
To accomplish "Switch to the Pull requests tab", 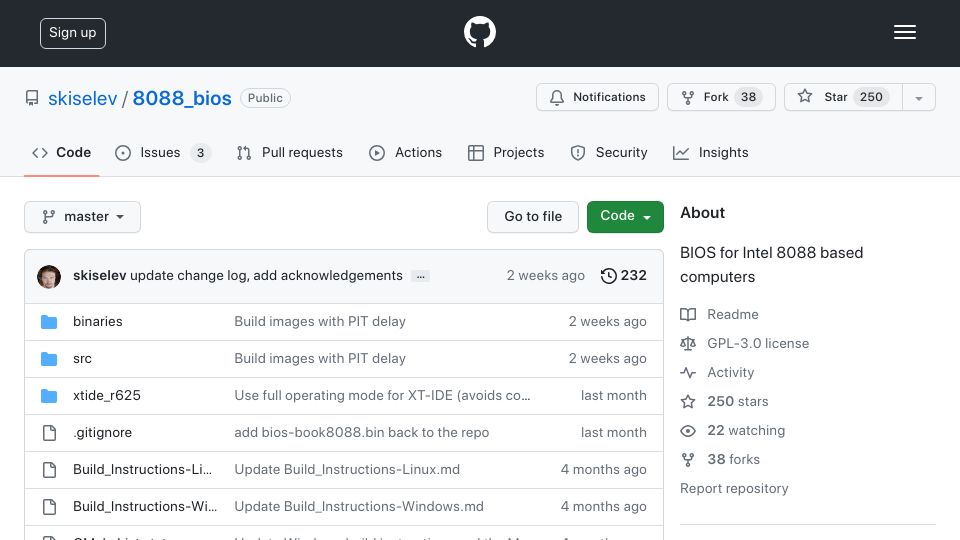I will 290,152.
